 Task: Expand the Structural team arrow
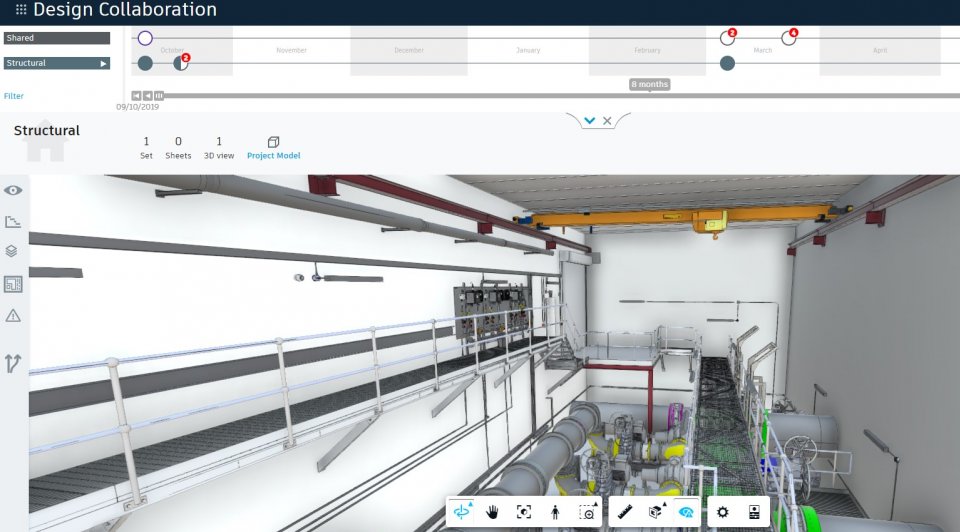pyautogui.click(x=103, y=63)
